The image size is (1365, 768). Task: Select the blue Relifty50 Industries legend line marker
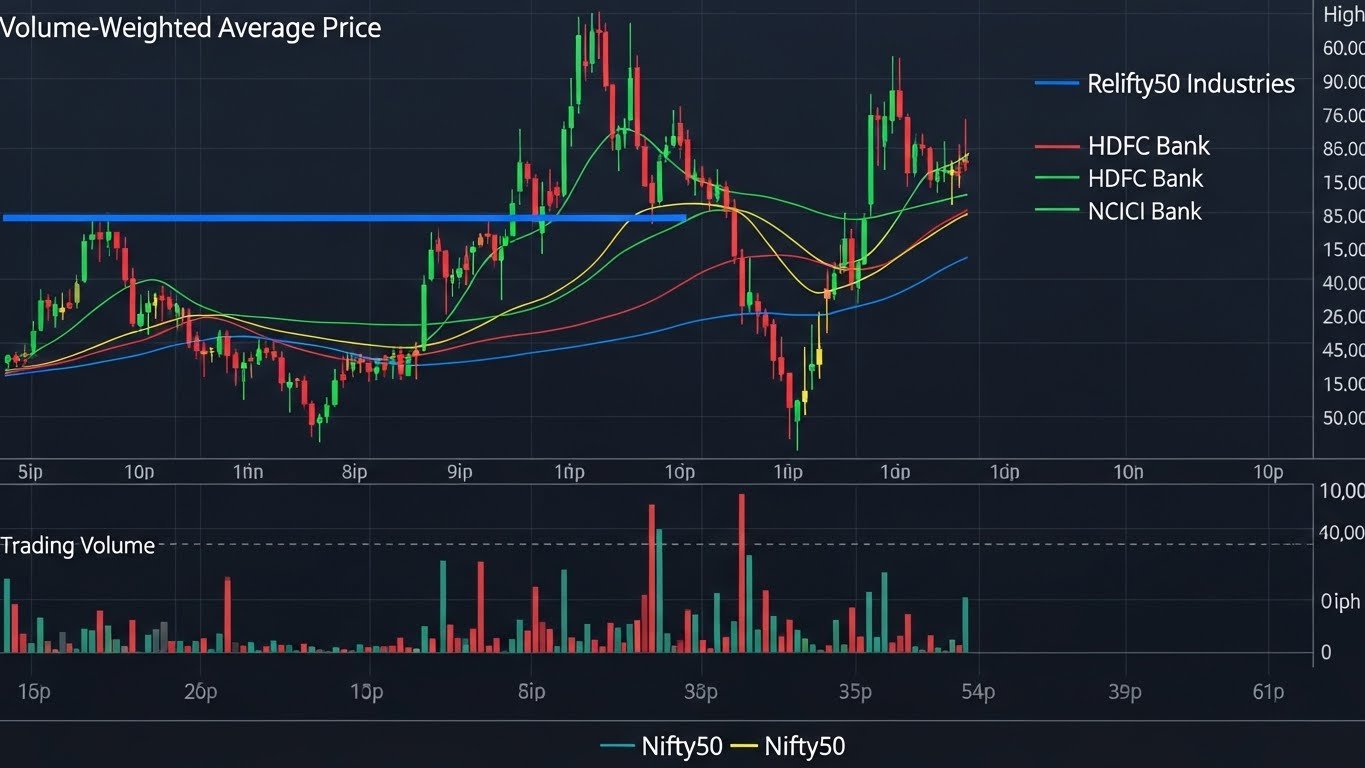pyautogui.click(x=1055, y=83)
